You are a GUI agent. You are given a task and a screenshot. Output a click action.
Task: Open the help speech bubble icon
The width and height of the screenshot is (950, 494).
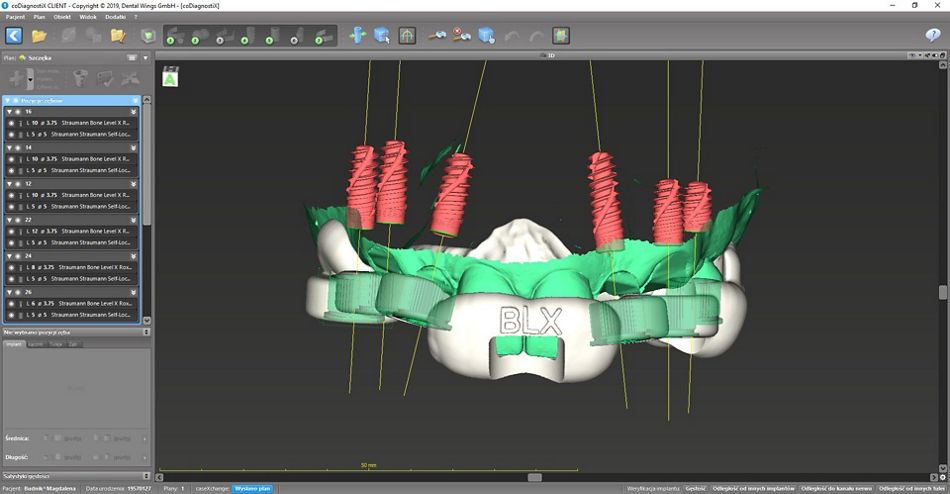tap(933, 35)
